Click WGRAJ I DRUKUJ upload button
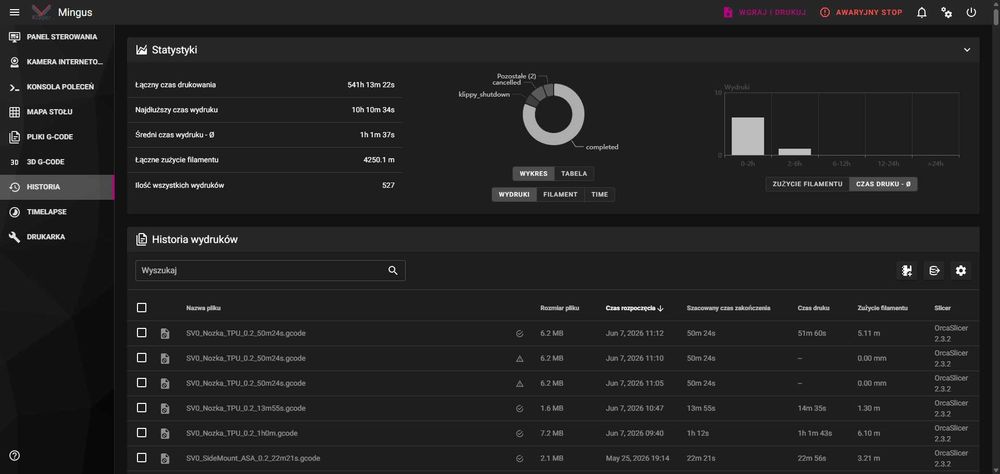Screen dimensions: 1000x474 [764, 12]
